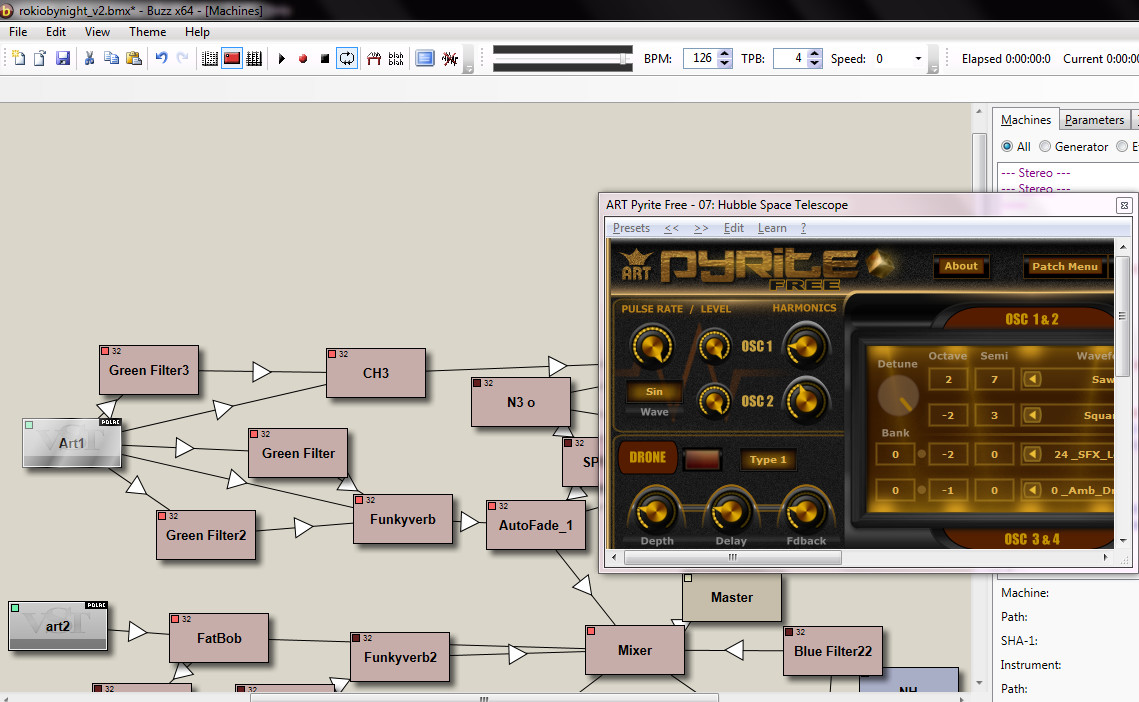The width and height of the screenshot is (1139, 702).
Task: Toggle the blue panel view icon
Action: (425, 59)
